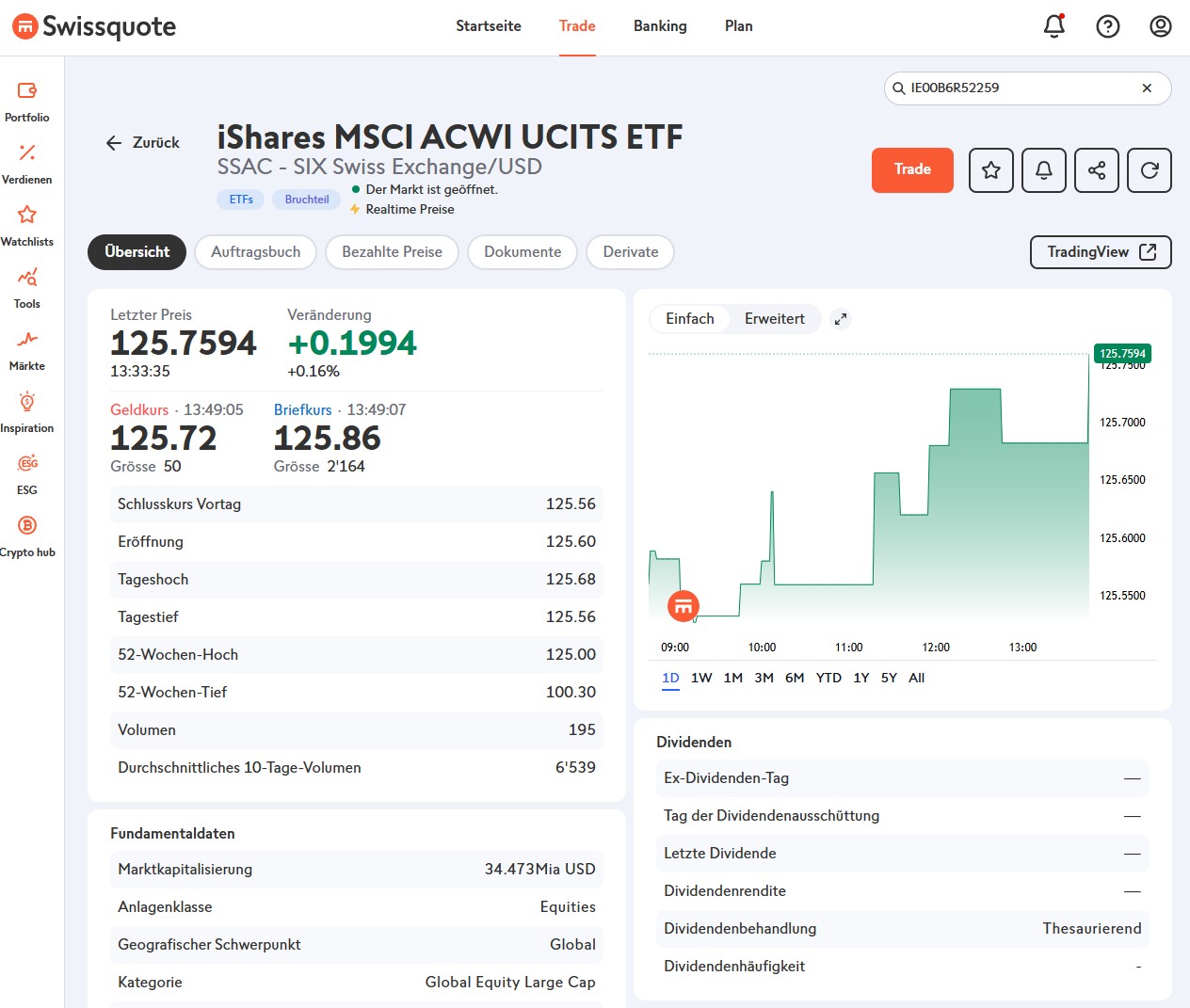The height and width of the screenshot is (1008, 1190).
Task: Open the Verdienen sidebar icon
Action: pos(27,152)
